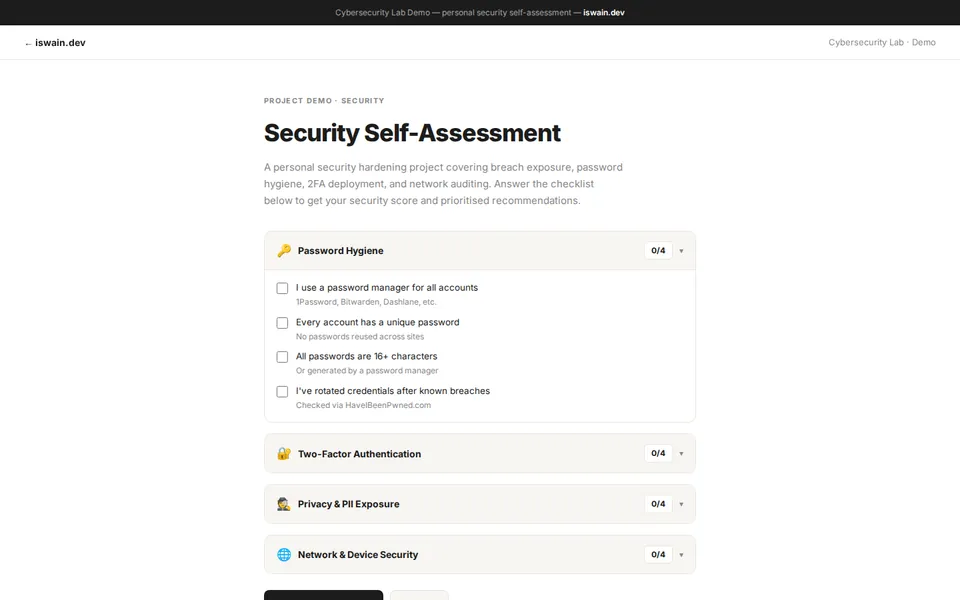Click the Privacy & PII Exposure header title
Image resolution: width=960 pixels, height=600 pixels.
[x=348, y=504]
